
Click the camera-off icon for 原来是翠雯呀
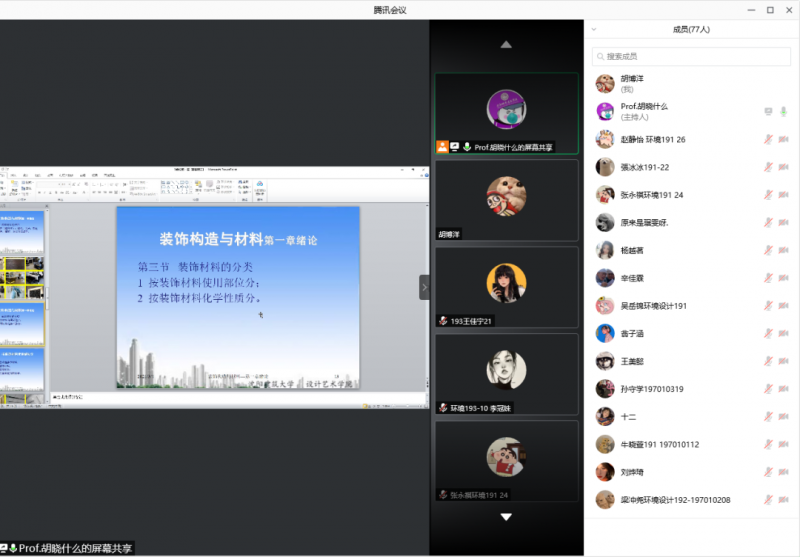[783, 222]
